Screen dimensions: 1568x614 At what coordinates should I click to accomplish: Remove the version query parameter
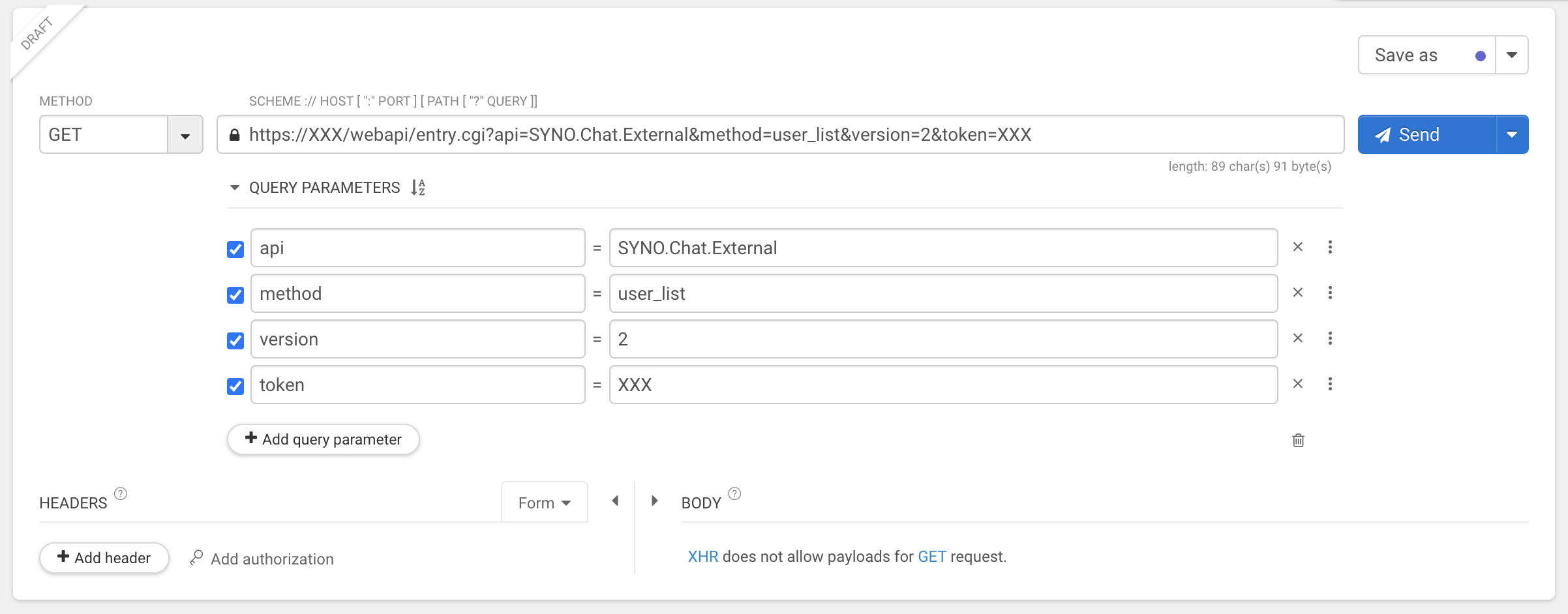point(1298,338)
